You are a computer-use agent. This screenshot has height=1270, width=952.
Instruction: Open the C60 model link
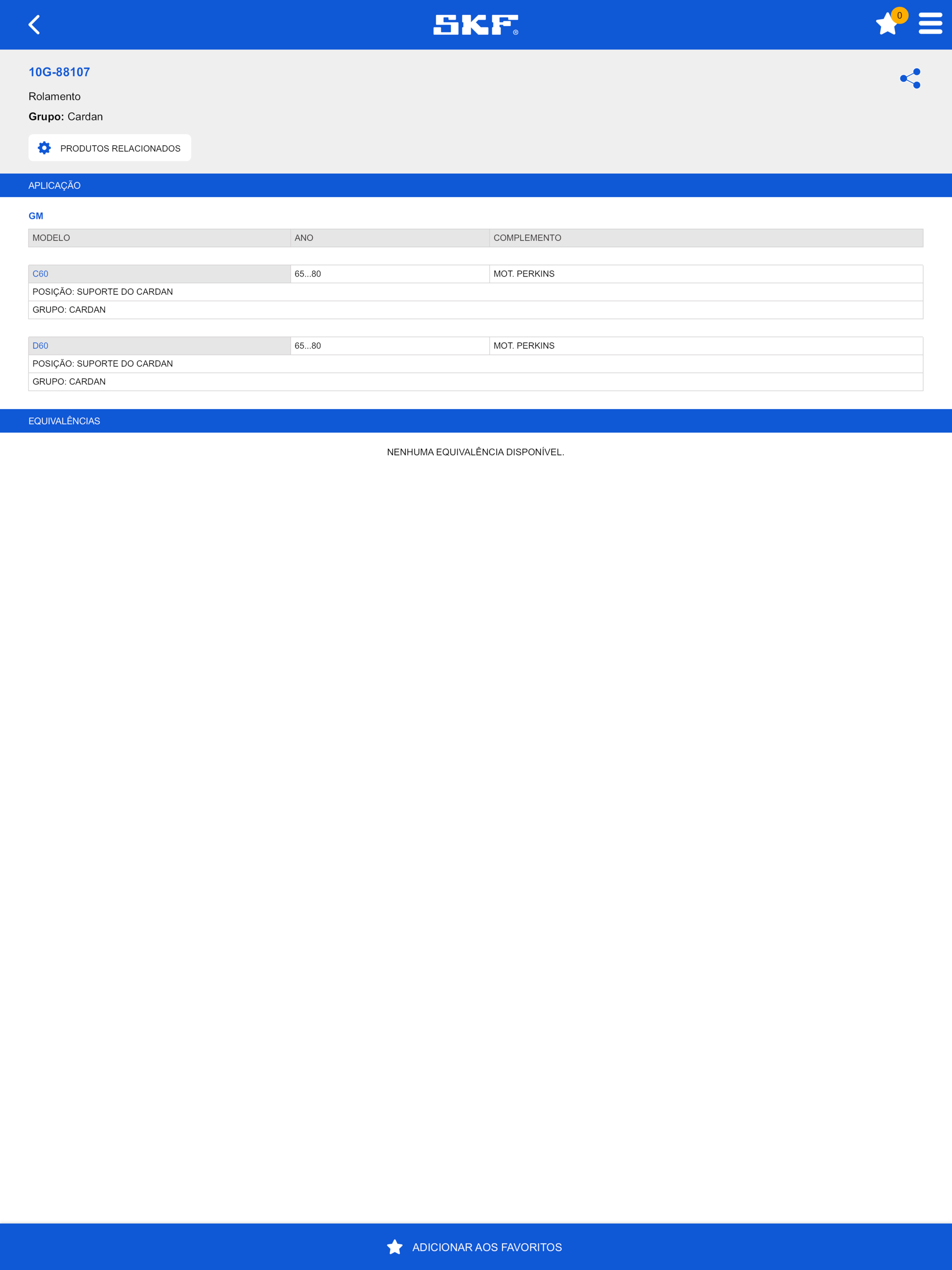tap(40, 274)
